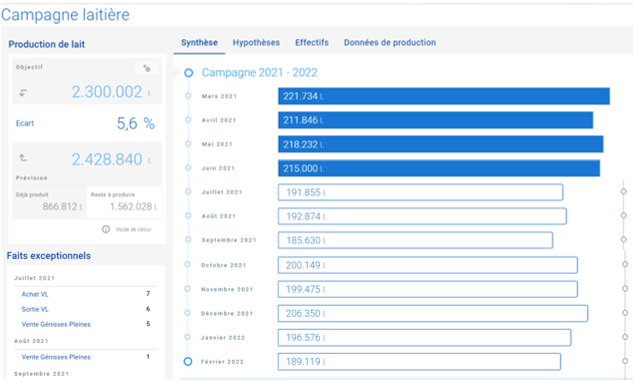
Task: Click the down-arrow icon next to 2.300.002
Action: point(23,92)
